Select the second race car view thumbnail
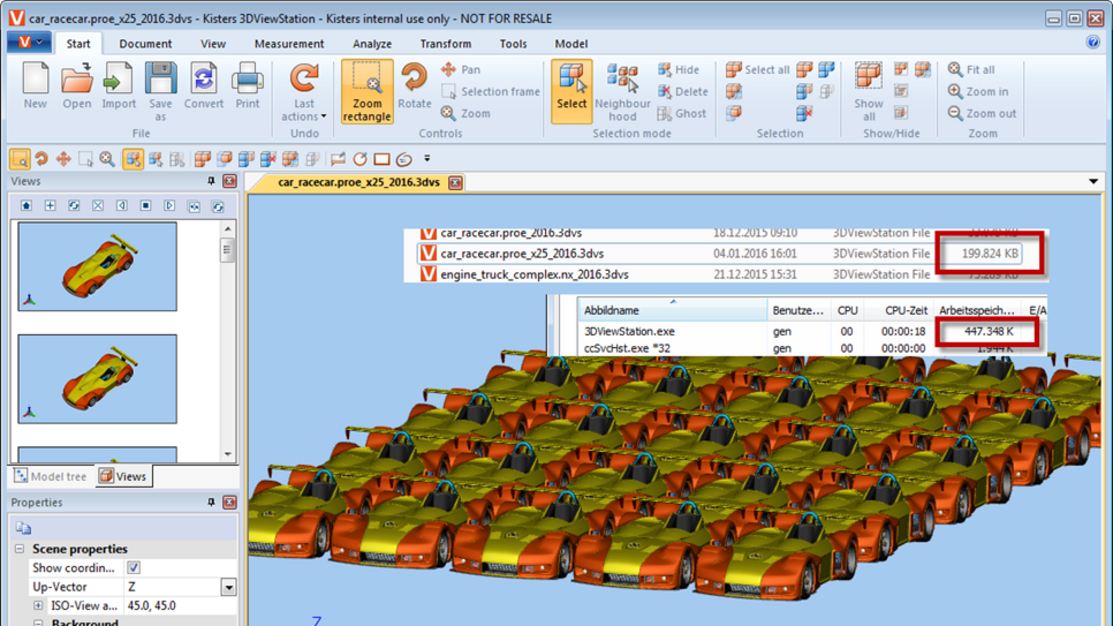1113x626 pixels. [x=97, y=379]
